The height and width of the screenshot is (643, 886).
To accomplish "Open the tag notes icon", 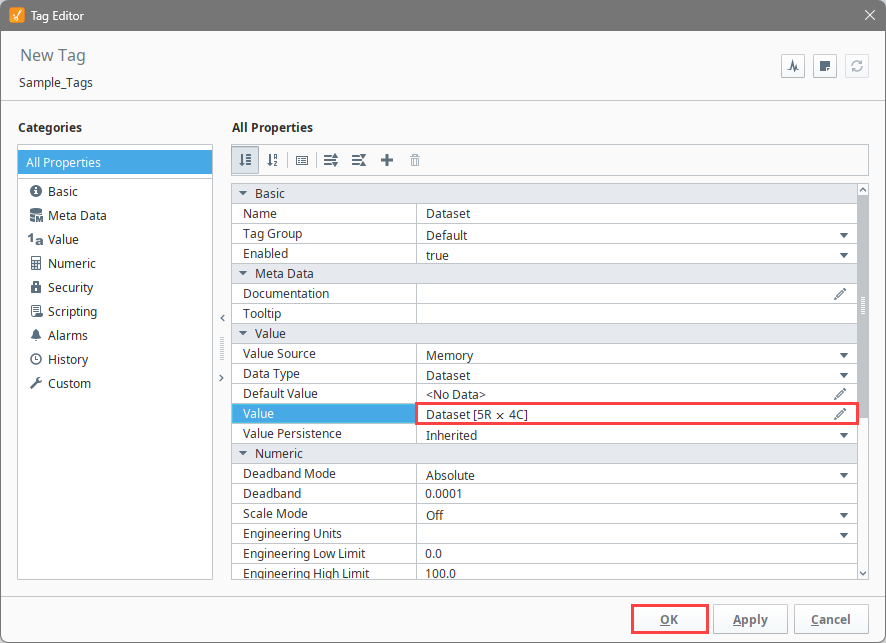I will [x=824, y=67].
